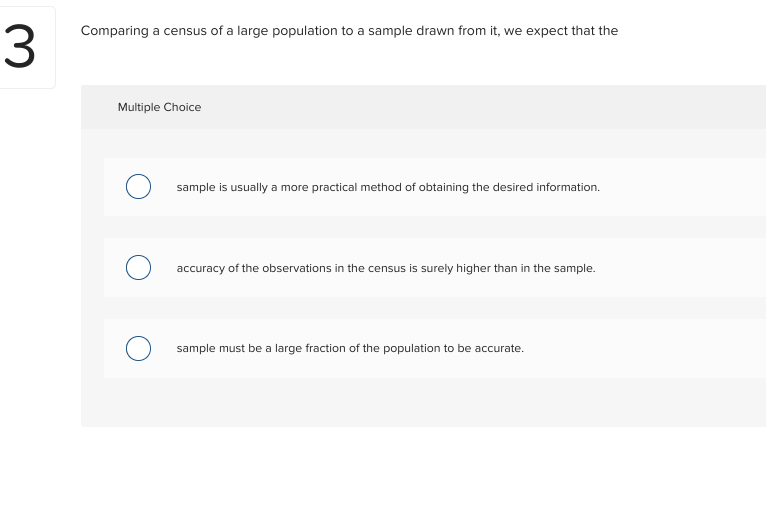Pick the 'sample must be a large fraction' radio button
Image resolution: width=766 pixels, height=520 pixels.
138,348
